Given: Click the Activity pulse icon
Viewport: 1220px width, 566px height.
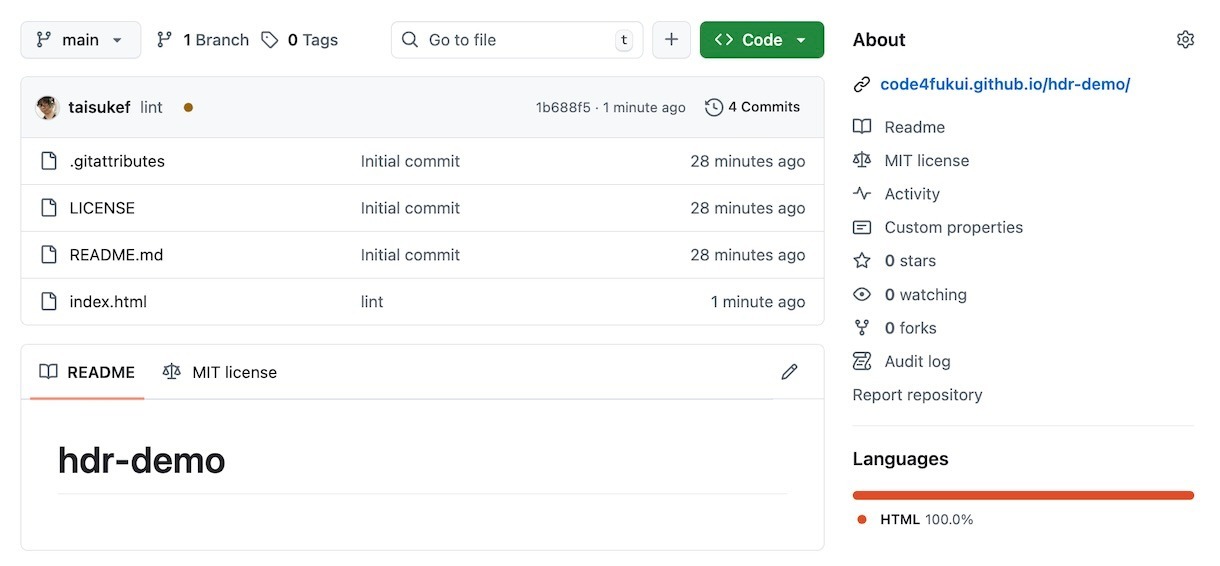Looking at the screenshot, I should click(x=862, y=194).
